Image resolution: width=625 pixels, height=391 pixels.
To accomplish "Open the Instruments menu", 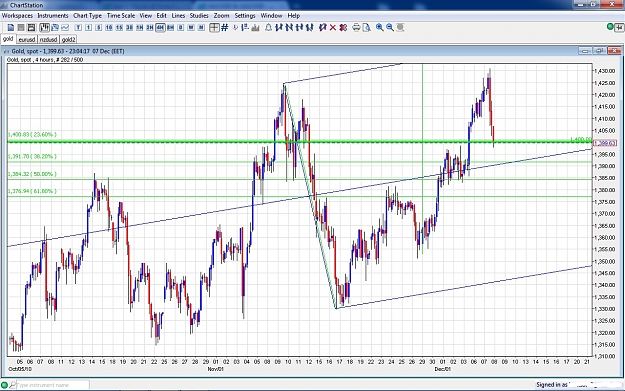I will (53, 16).
